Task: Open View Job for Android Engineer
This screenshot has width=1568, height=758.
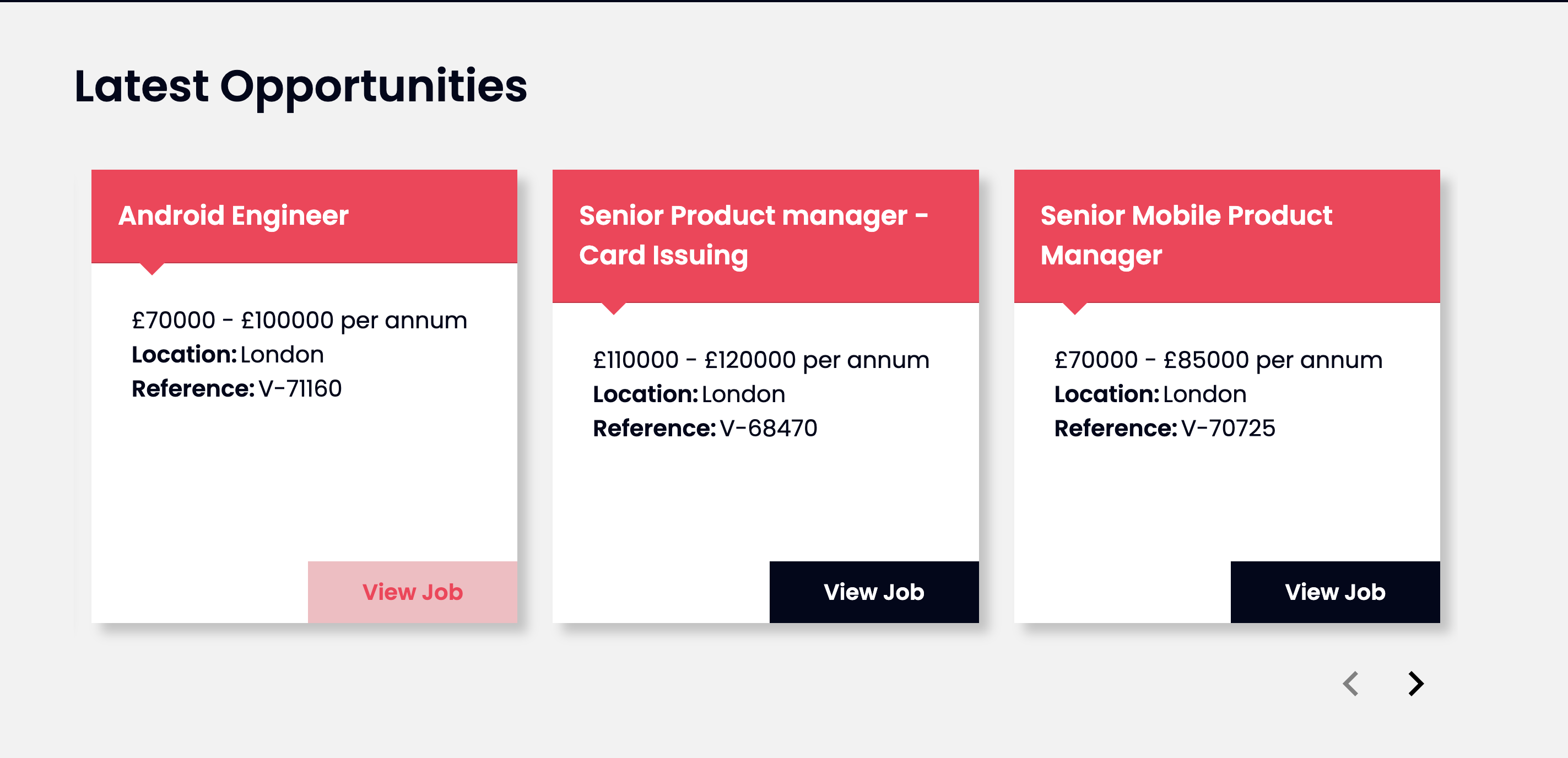Action: [412, 592]
